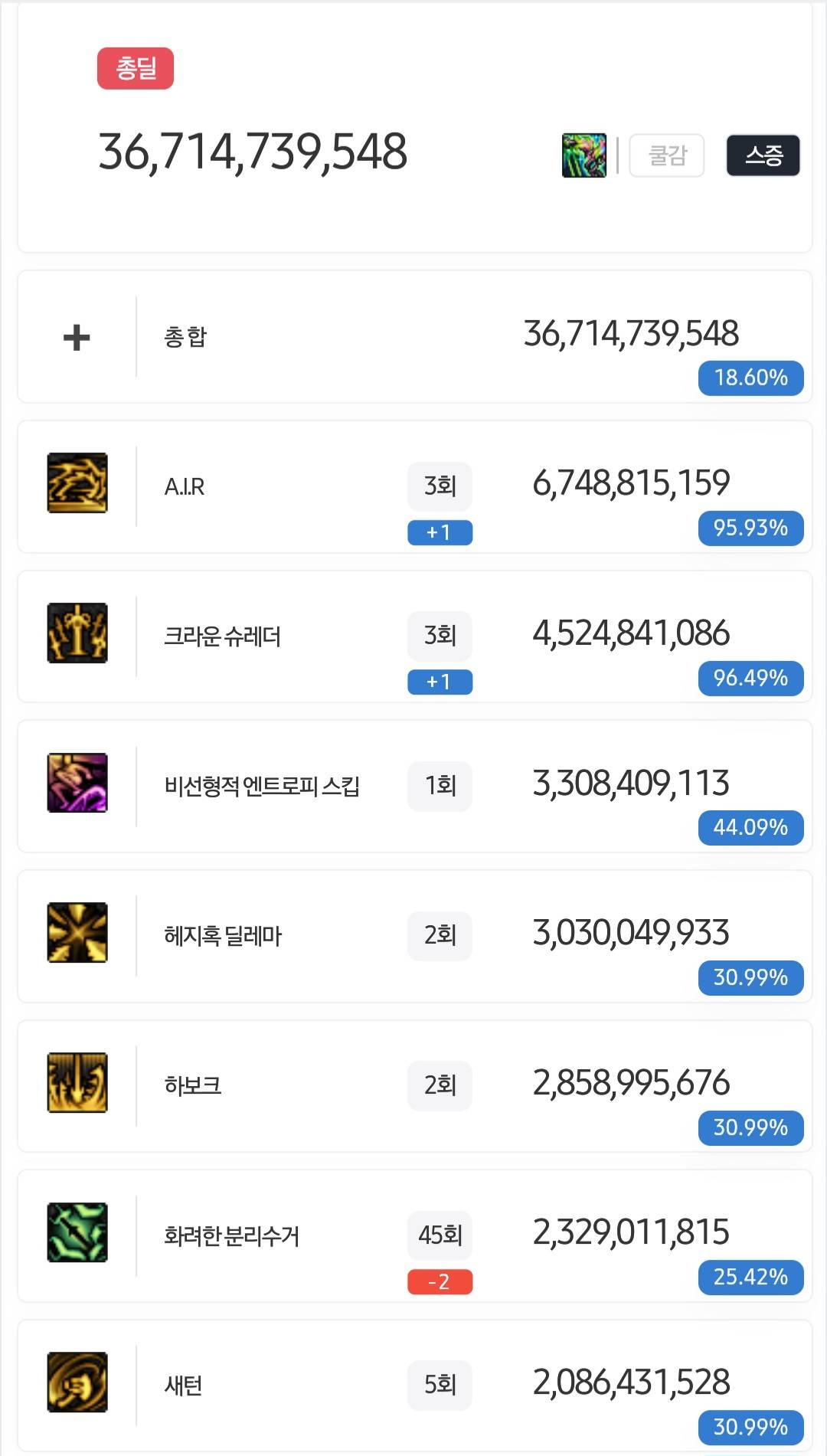Select the red 총딜 tab label

136,69
